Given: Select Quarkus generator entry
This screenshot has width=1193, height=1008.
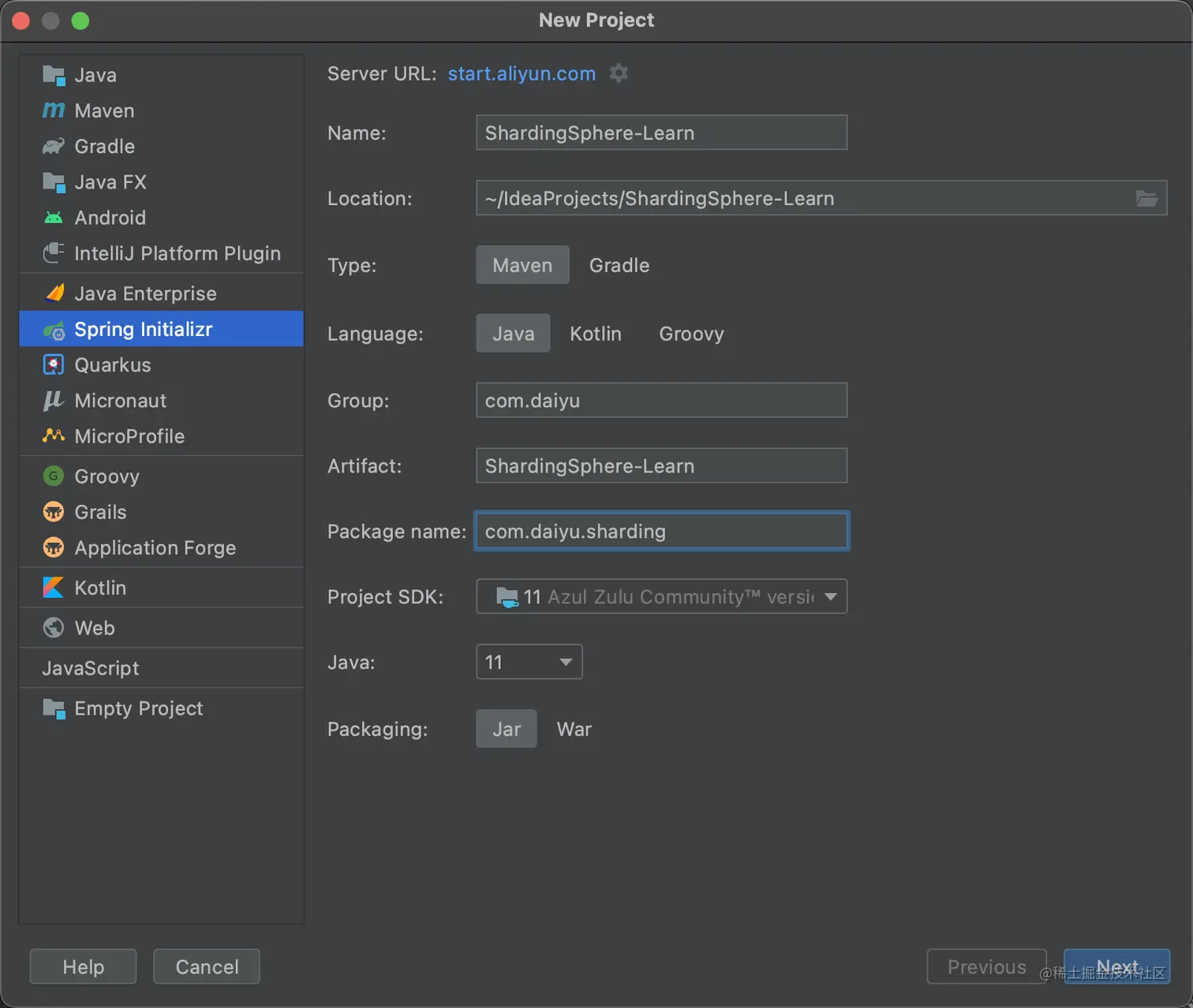Looking at the screenshot, I should pyautogui.click(x=161, y=365).
